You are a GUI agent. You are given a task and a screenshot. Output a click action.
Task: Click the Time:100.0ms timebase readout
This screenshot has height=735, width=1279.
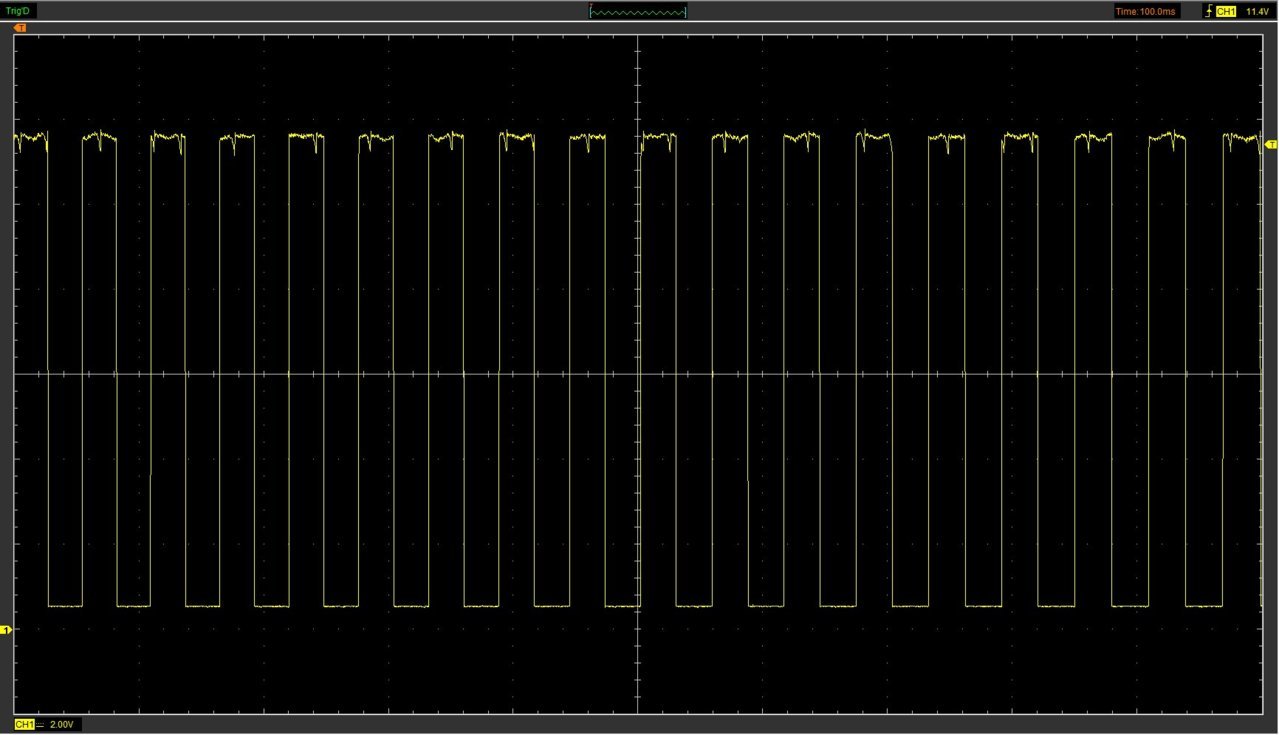pos(1146,11)
